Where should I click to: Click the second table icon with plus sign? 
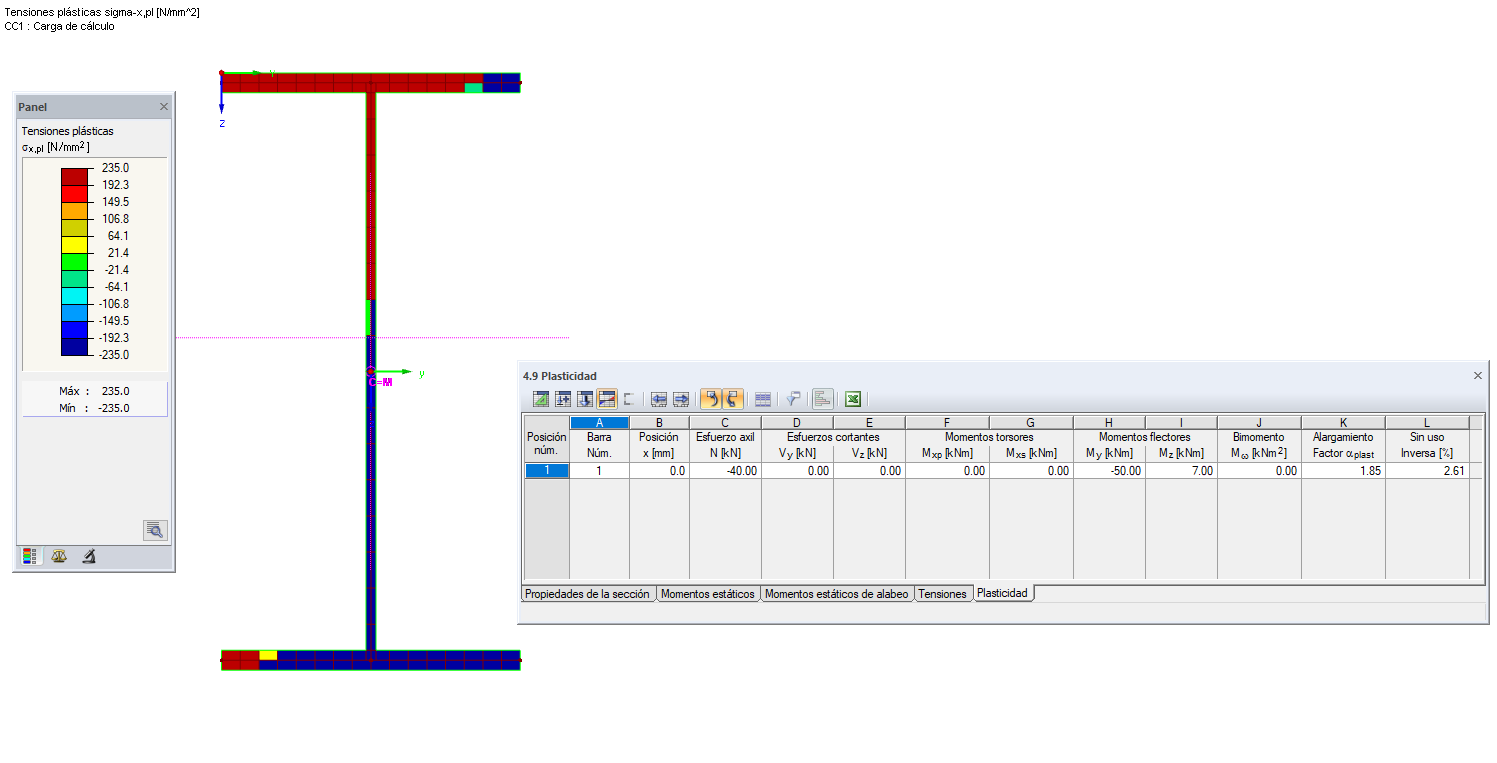(563, 399)
